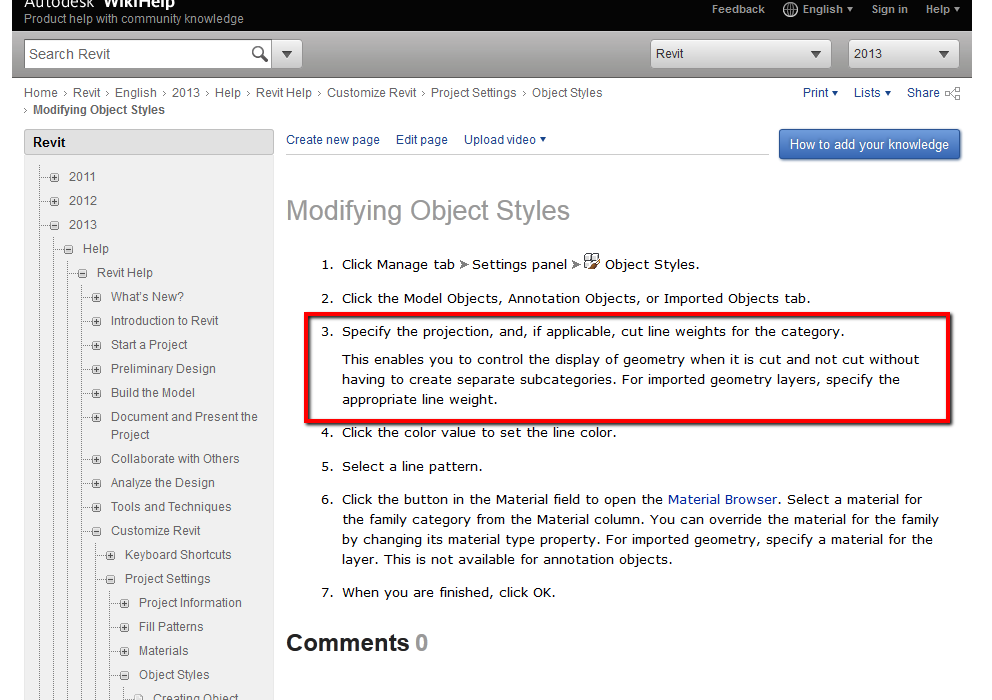Click the English breadcrumb link

(x=135, y=93)
